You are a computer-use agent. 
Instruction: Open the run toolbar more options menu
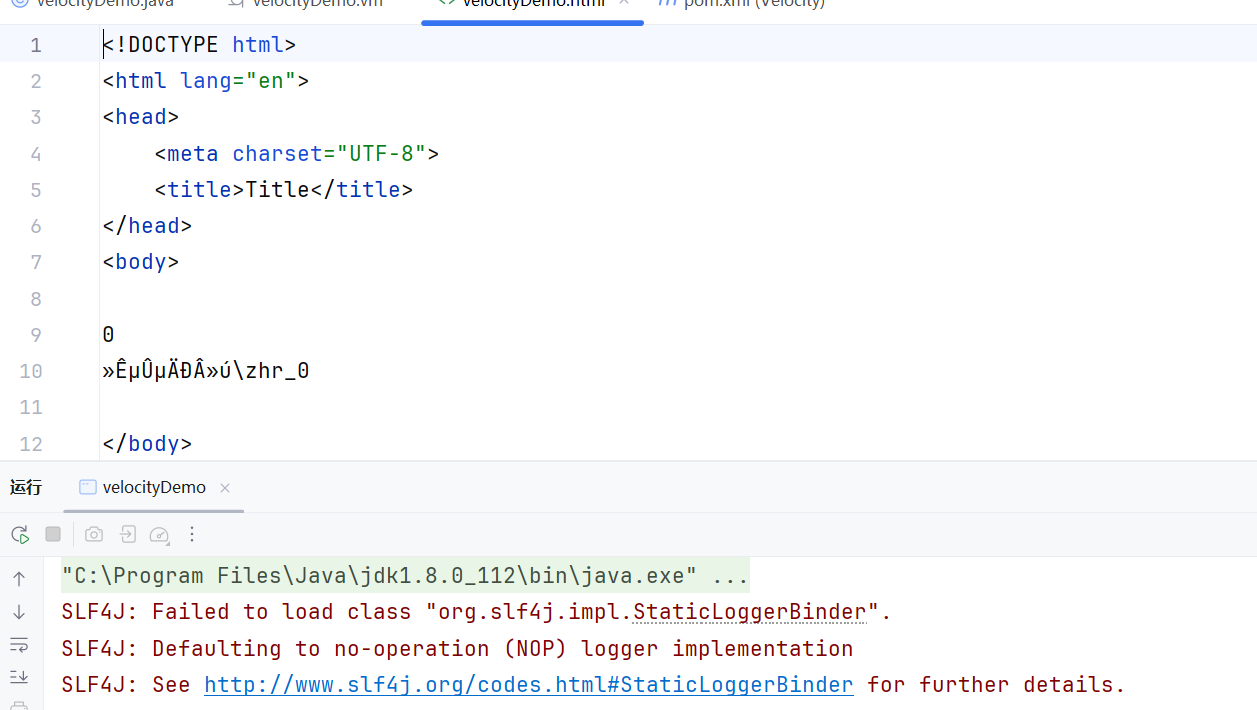(193, 535)
